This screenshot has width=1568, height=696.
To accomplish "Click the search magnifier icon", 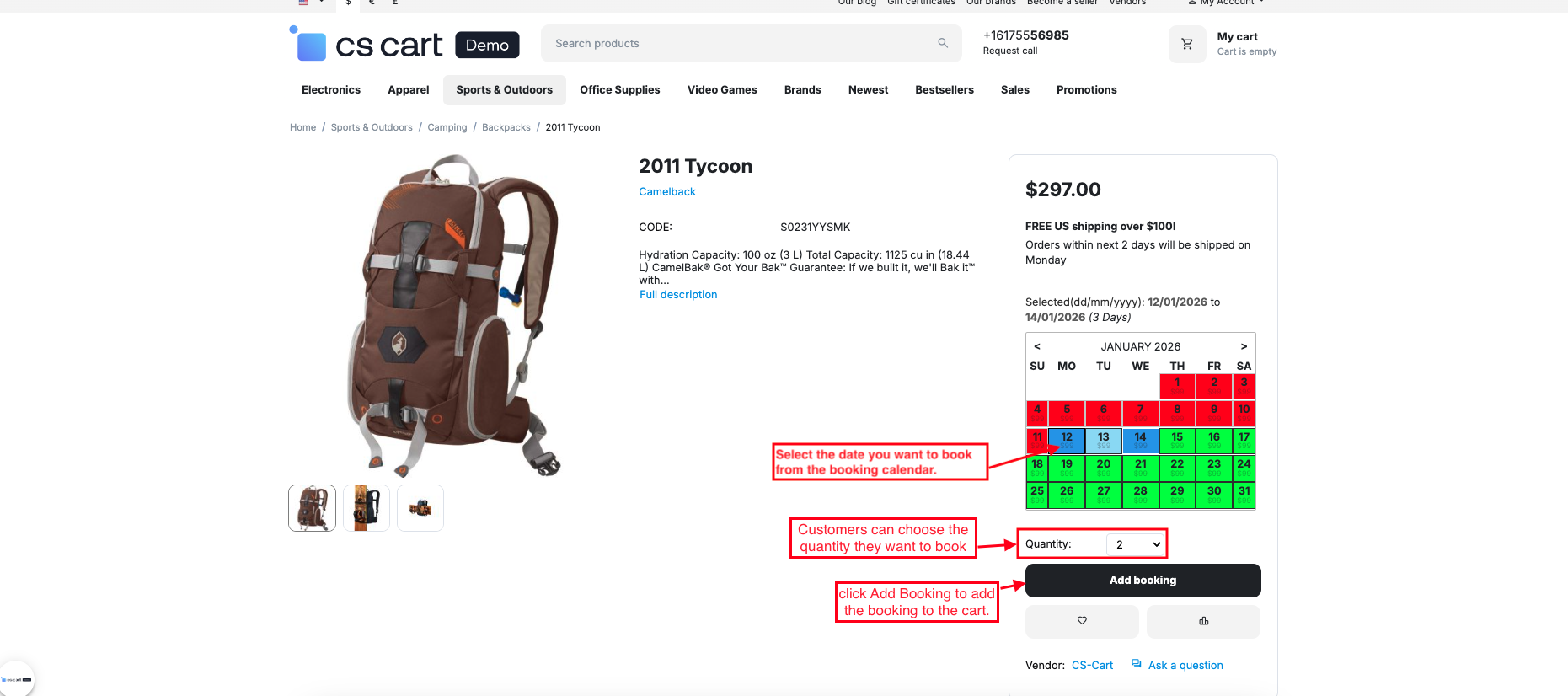I will 943,43.
